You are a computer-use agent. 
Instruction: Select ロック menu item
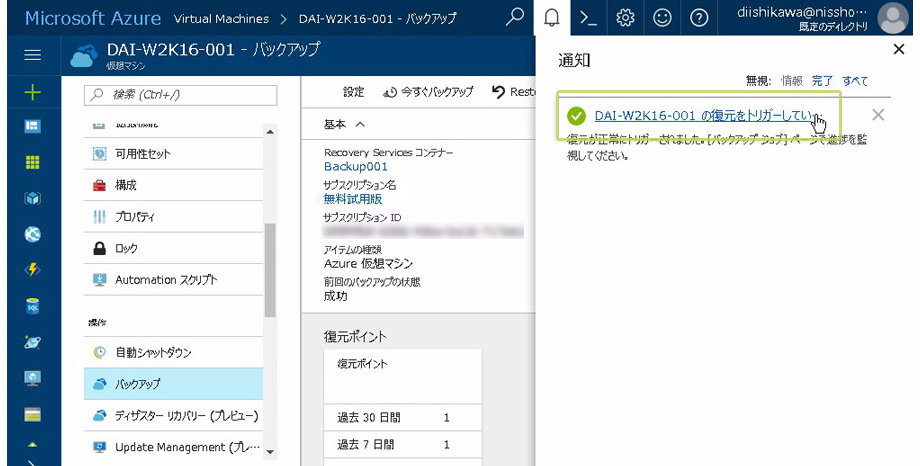[x=174, y=248]
